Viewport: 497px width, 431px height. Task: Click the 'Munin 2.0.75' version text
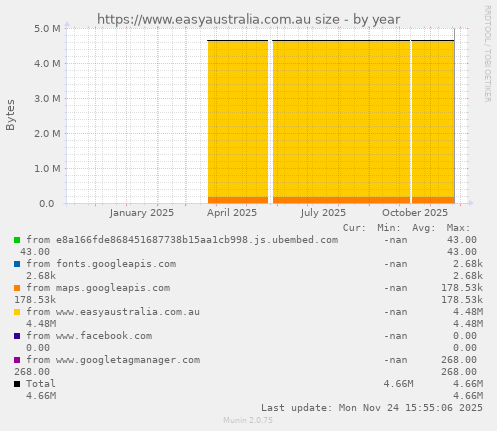click(248, 420)
